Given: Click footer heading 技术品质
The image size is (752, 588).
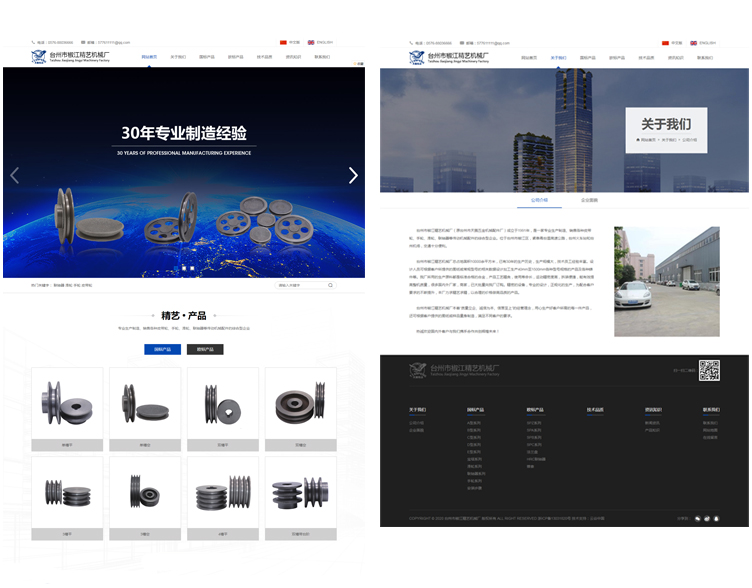Looking at the screenshot, I should [x=595, y=410].
